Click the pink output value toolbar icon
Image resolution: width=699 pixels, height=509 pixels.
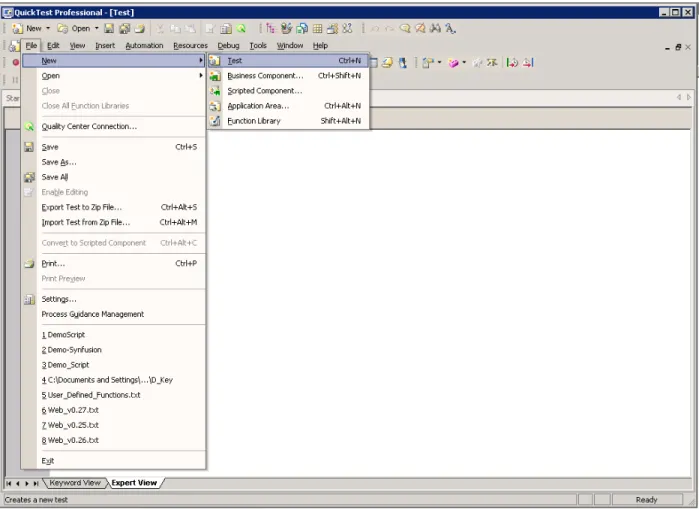point(453,63)
